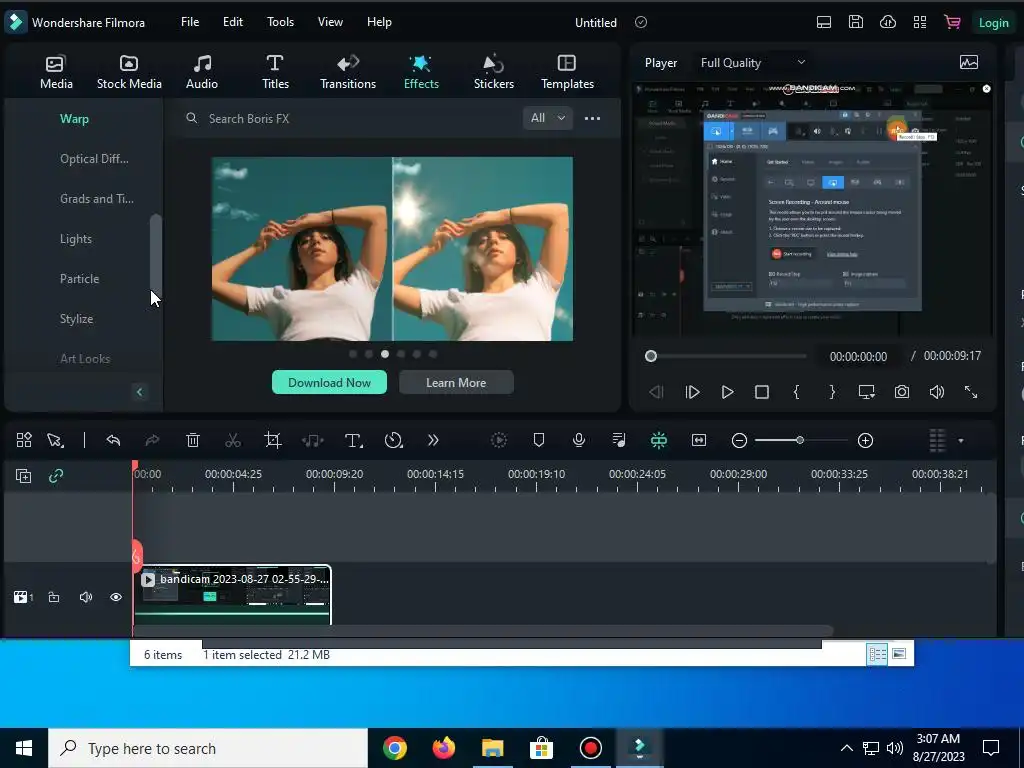Click the Learn More button
This screenshot has width=1024, height=768.
point(456,383)
